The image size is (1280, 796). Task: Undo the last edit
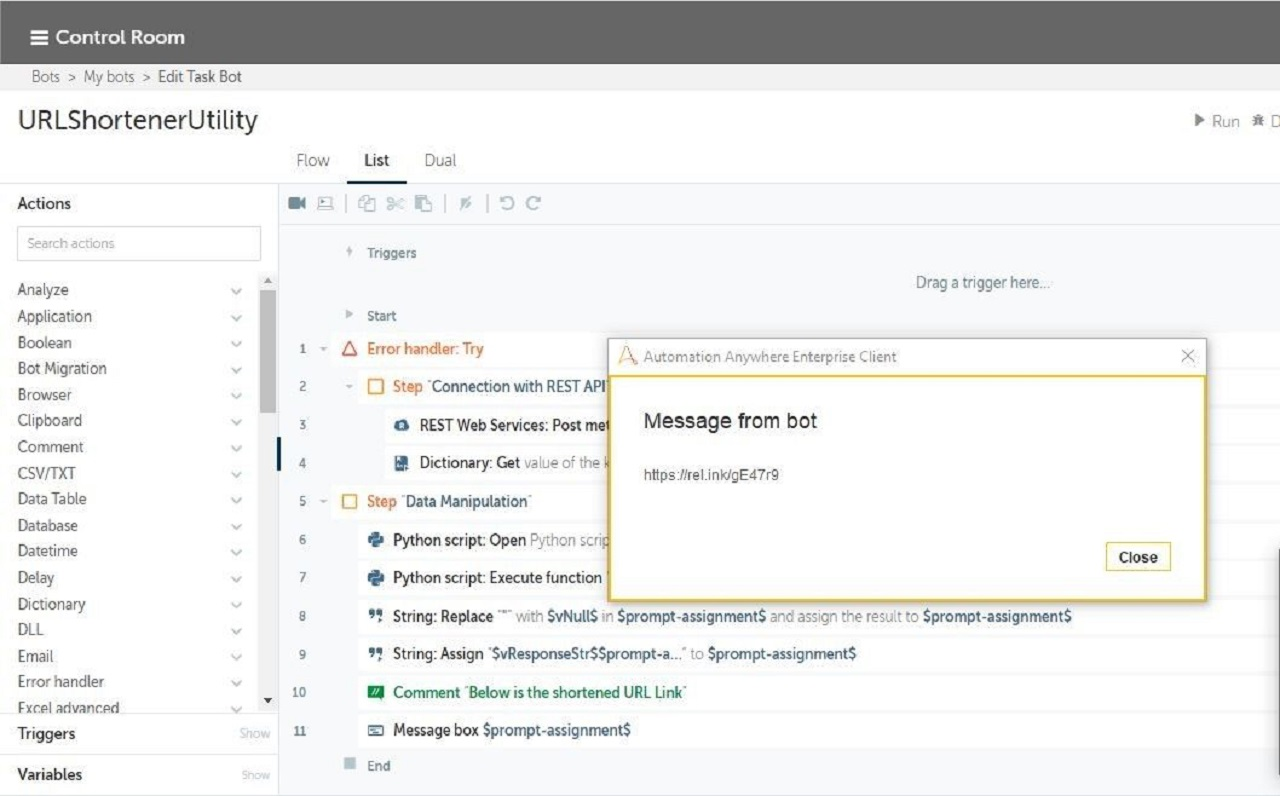(x=507, y=203)
